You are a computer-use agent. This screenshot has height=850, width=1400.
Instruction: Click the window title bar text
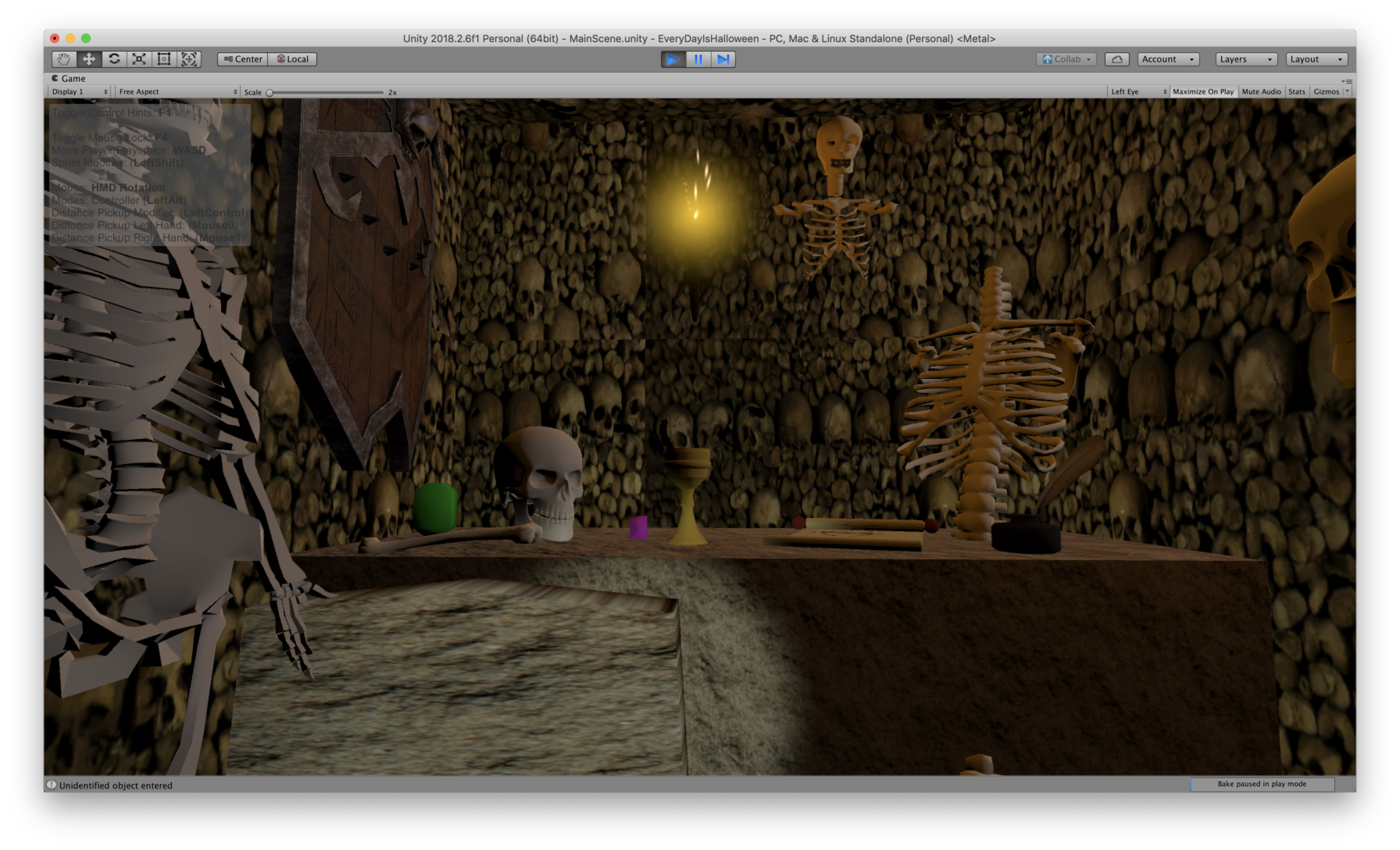699,38
